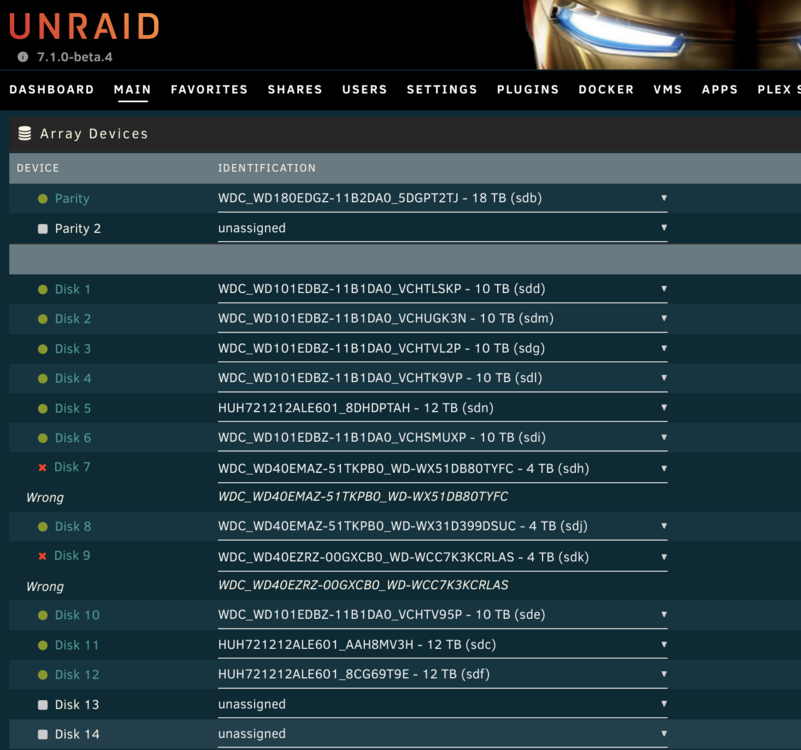
Task: Click the Wrong label under Disk 9
Action: [x=45, y=587]
